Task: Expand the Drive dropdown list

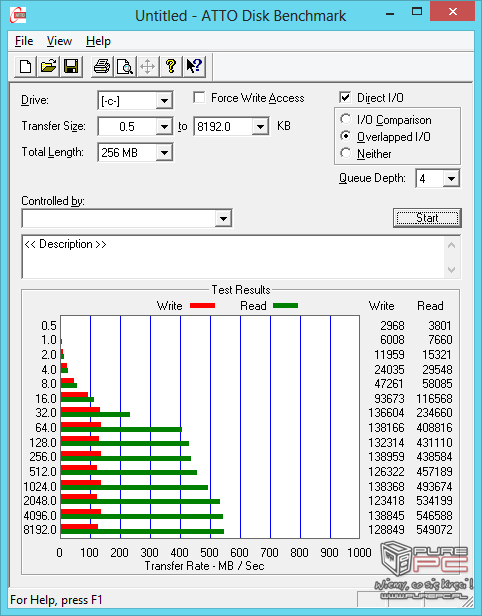Action: pos(164,101)
